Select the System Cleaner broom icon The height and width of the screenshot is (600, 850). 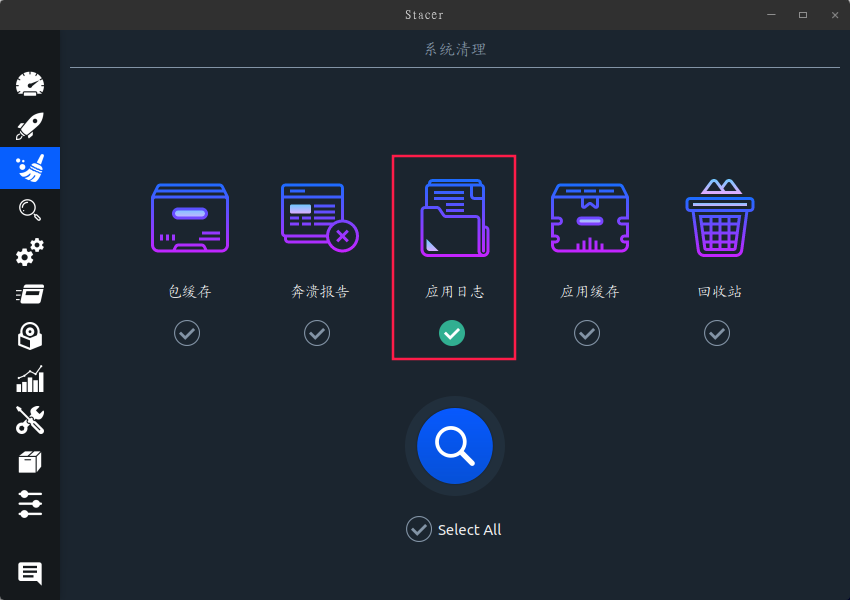(30, 168)
